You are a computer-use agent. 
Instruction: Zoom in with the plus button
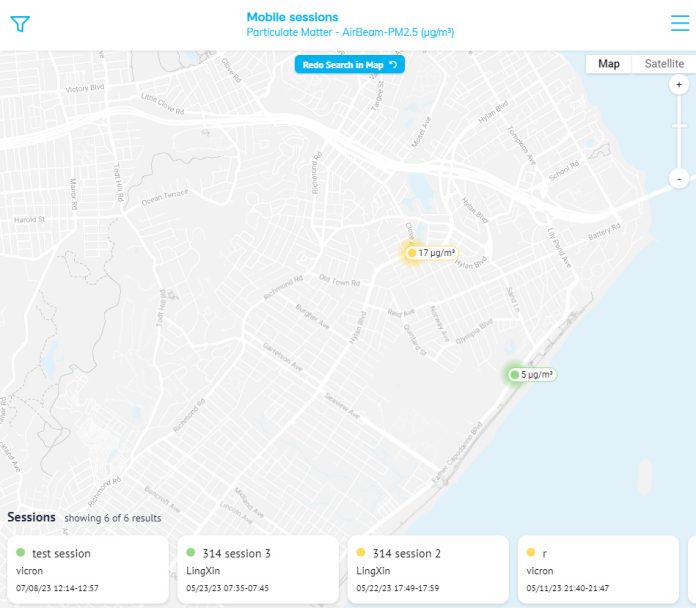coord(679,85)
